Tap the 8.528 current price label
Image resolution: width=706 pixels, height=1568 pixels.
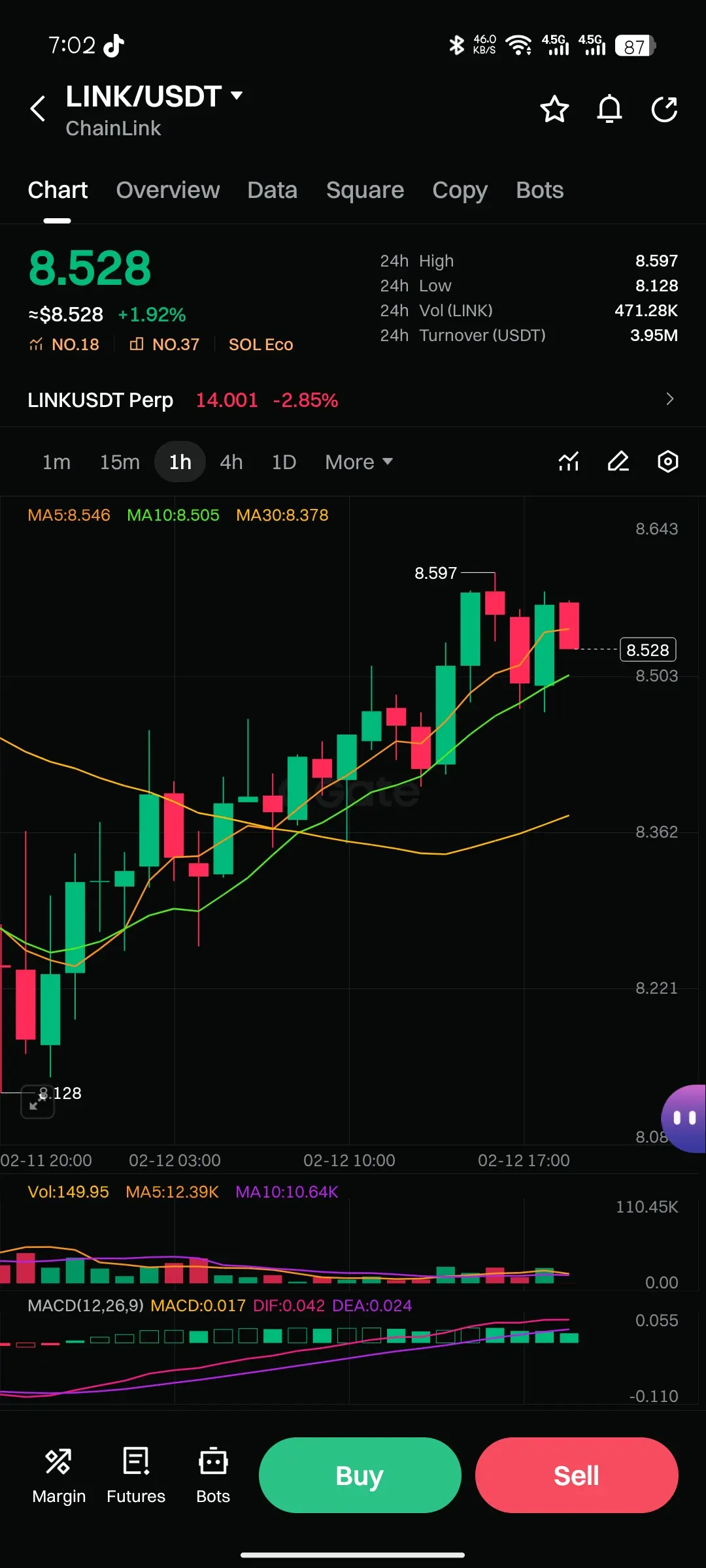click(648, 649)
